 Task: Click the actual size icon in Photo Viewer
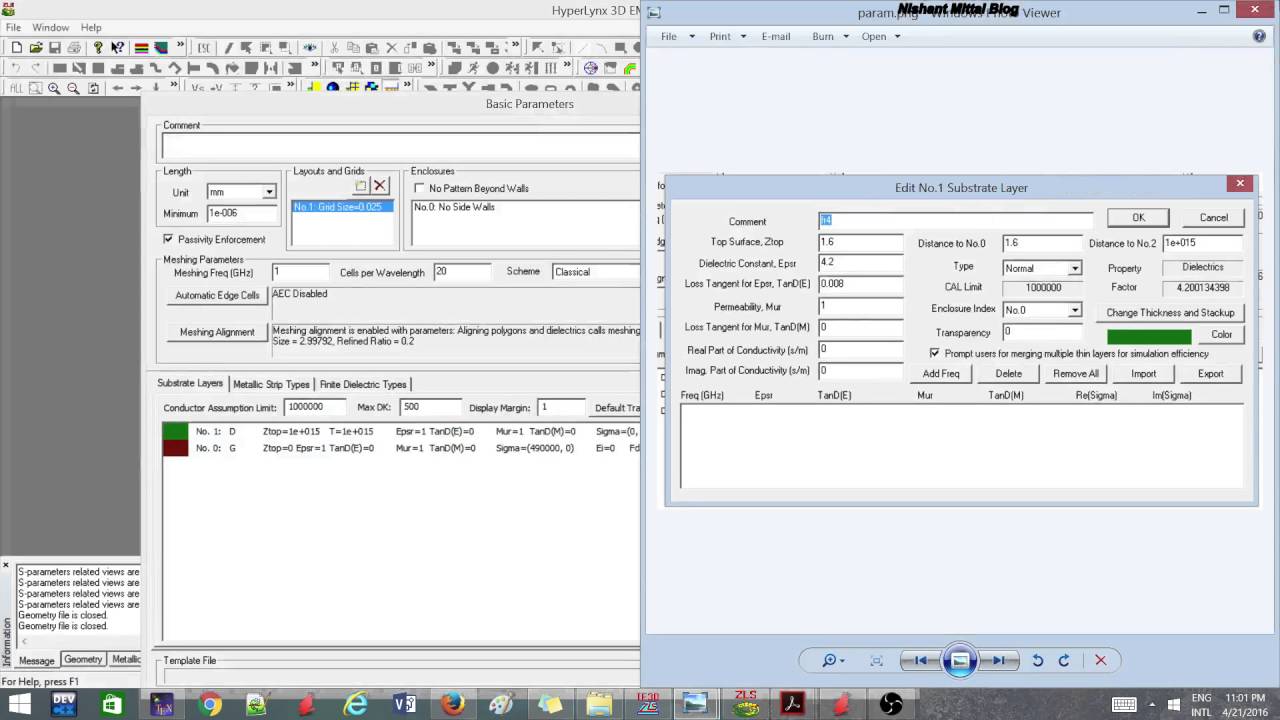click(x=877, y=660)
